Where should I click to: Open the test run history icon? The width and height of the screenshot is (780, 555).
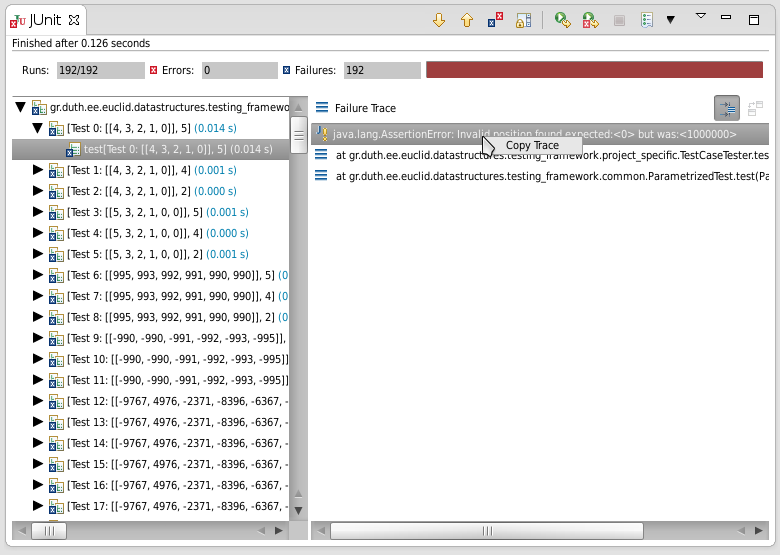coord(647,20)
